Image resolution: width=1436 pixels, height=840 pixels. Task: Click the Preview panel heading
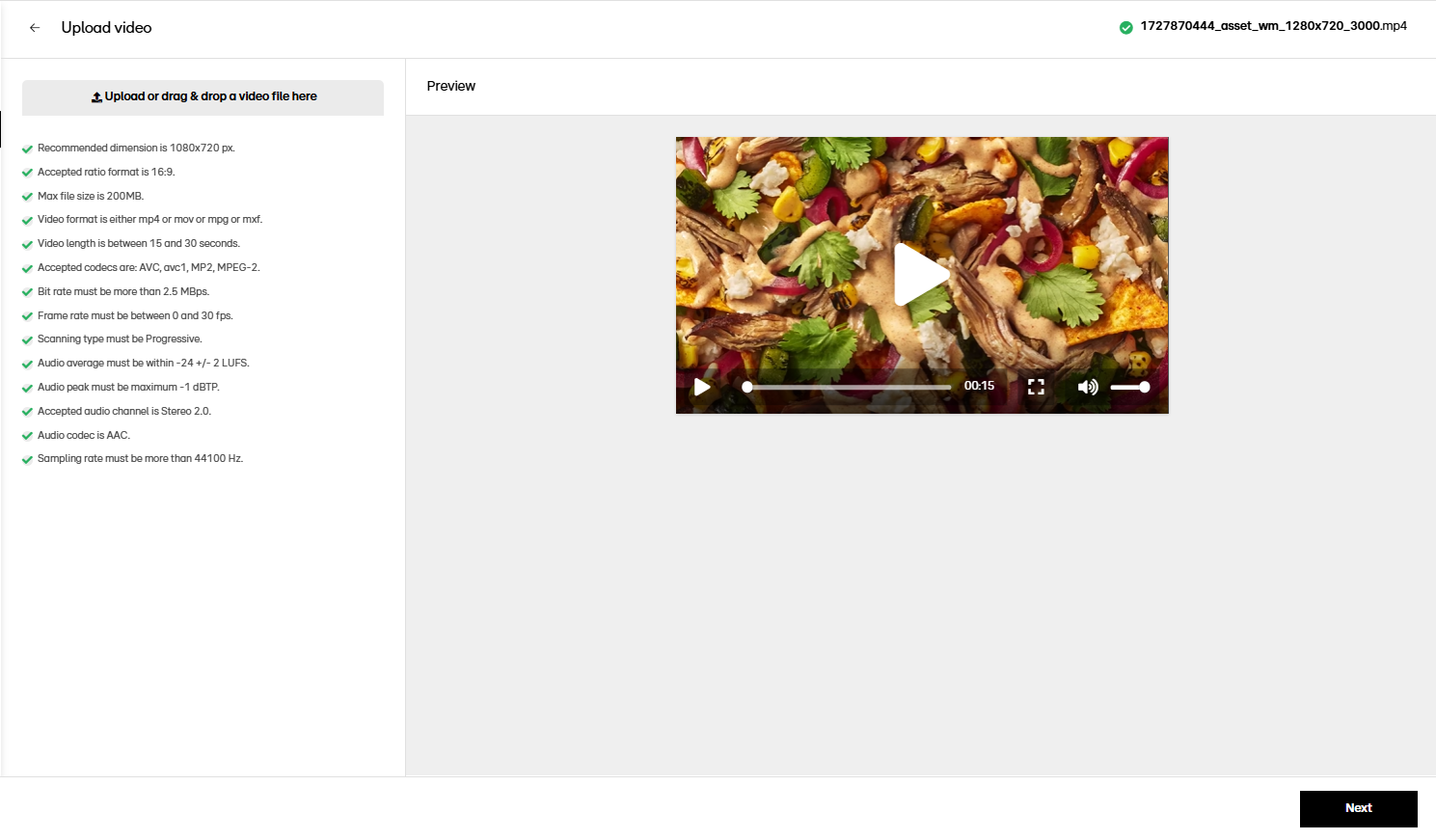(450, 86)
